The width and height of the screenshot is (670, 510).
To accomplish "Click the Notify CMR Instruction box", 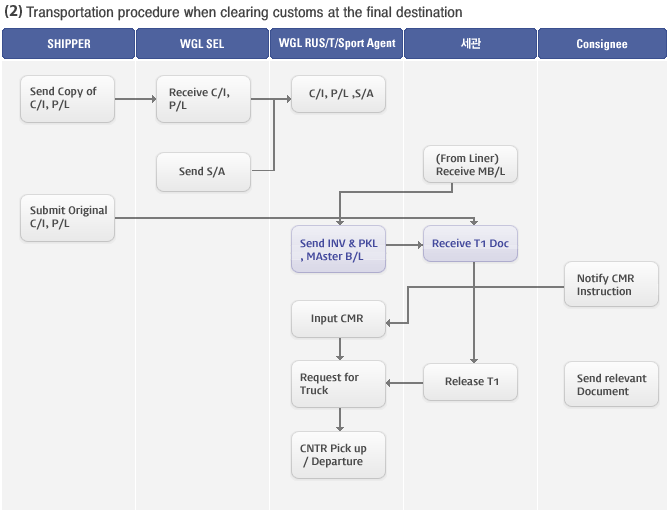I will pos(611,284).
